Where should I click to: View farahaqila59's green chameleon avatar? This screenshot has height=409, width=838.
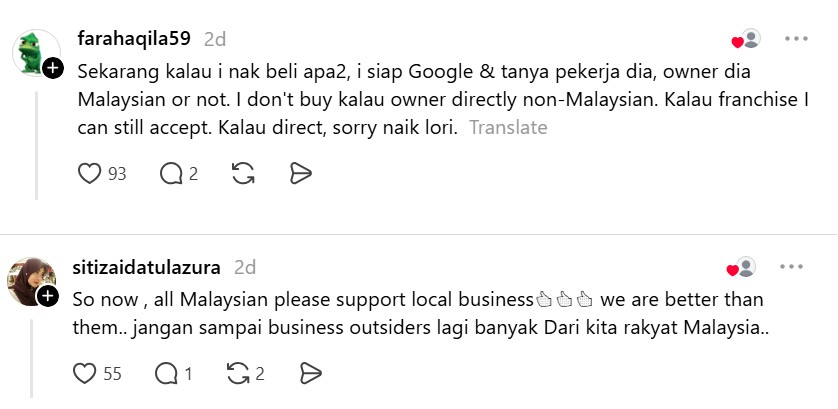[x=36, y=52]
